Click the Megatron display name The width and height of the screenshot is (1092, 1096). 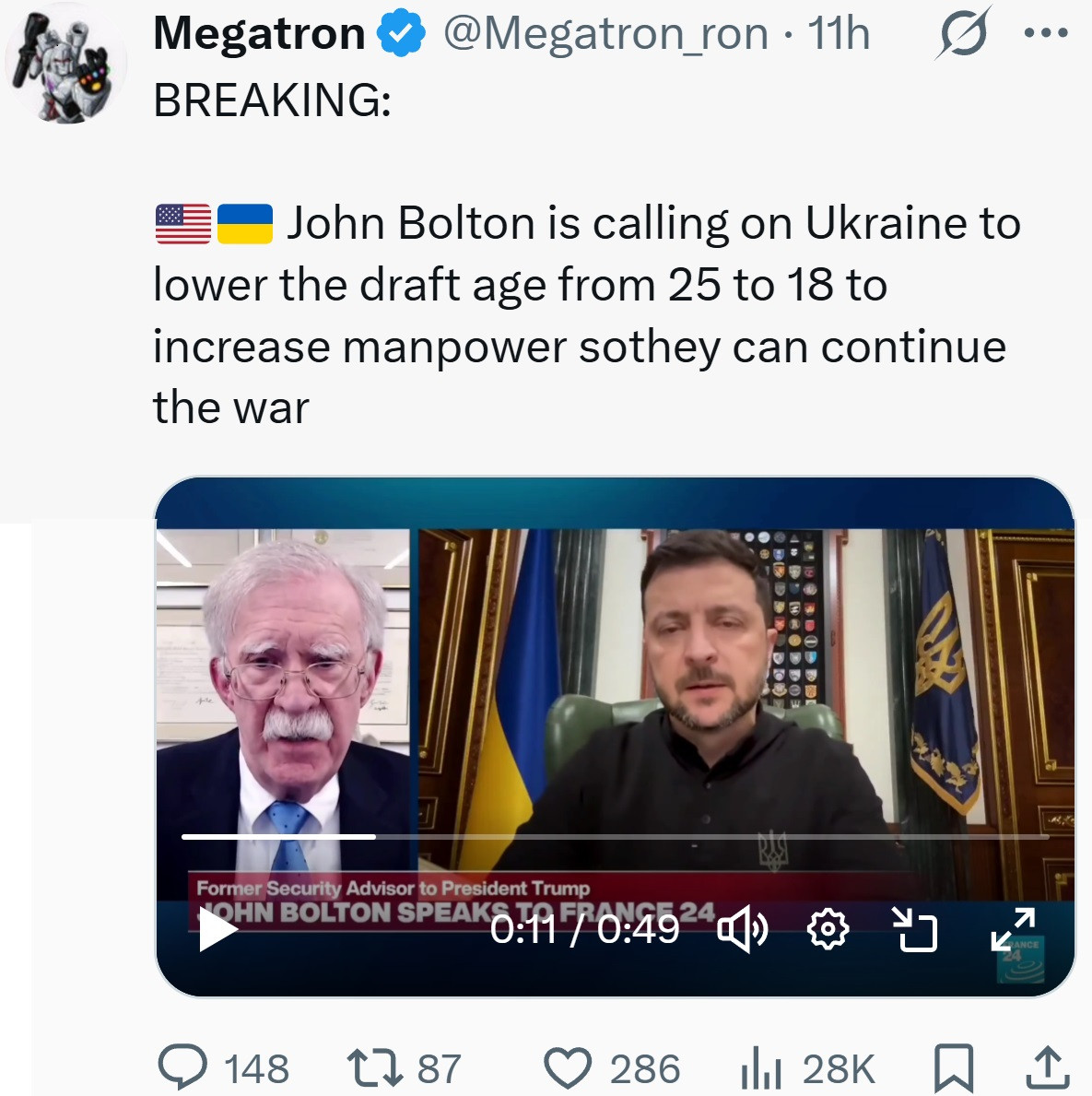[x=259, y=34]
